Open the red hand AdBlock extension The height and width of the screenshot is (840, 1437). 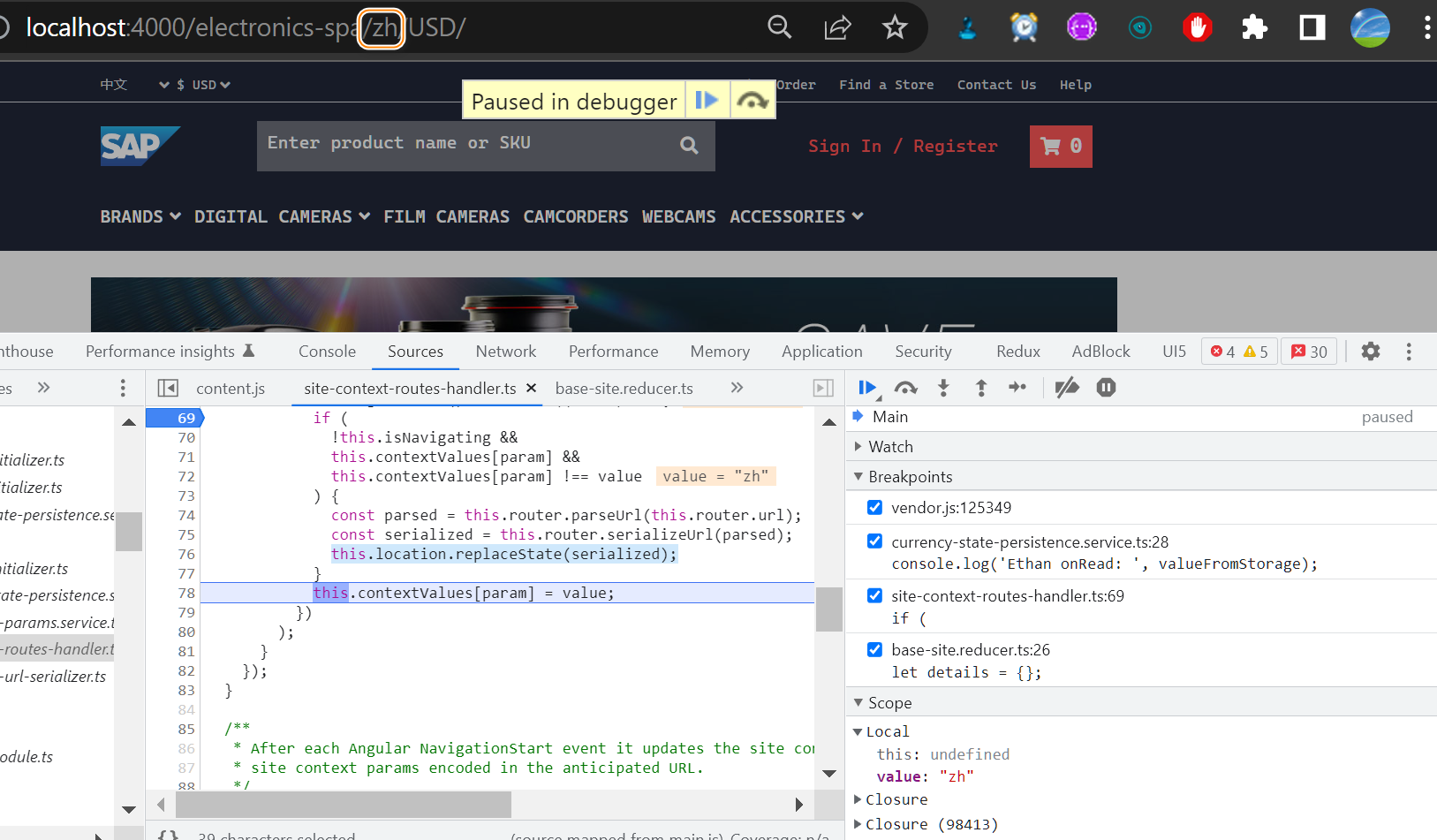1197,27
